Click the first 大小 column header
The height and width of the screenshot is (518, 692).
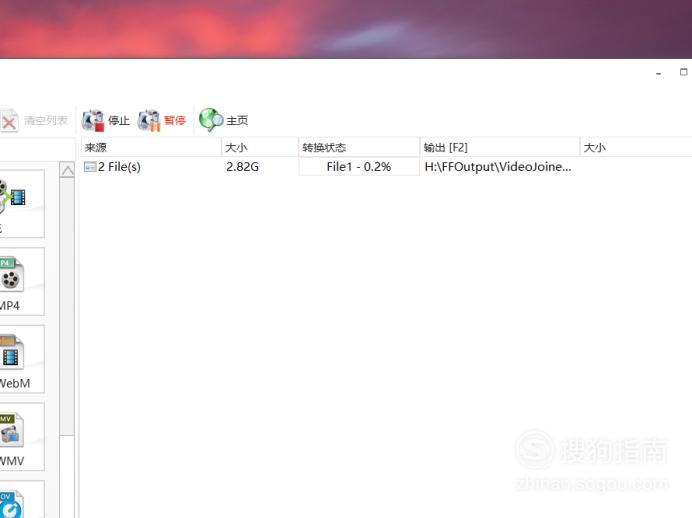pyautogui.click(x=260, y=147)
